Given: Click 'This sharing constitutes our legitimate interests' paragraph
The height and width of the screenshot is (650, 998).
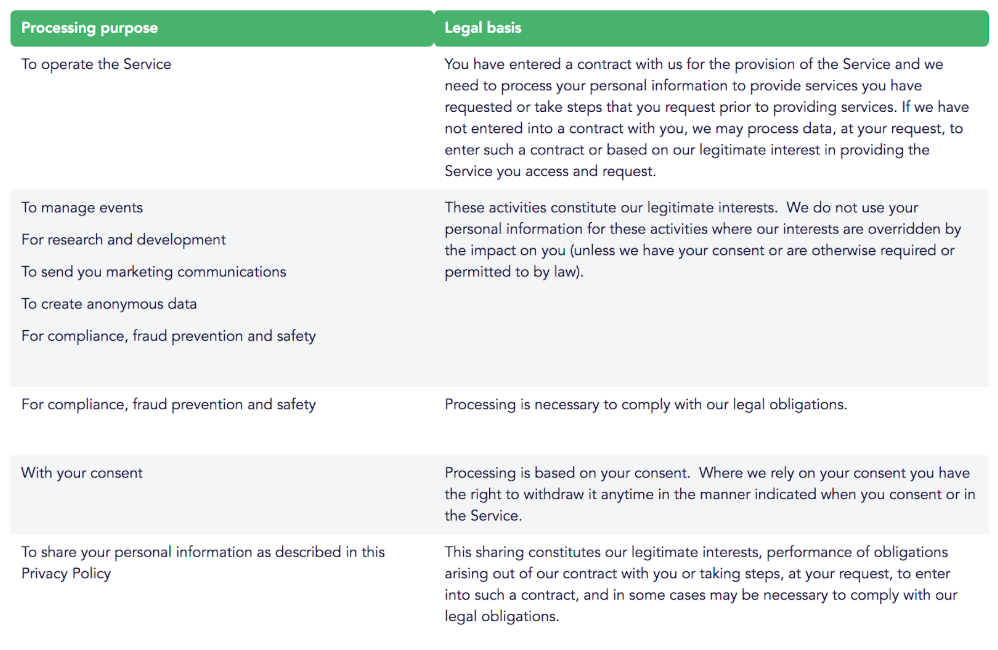Looking at the screenshot, I should 701,584.
